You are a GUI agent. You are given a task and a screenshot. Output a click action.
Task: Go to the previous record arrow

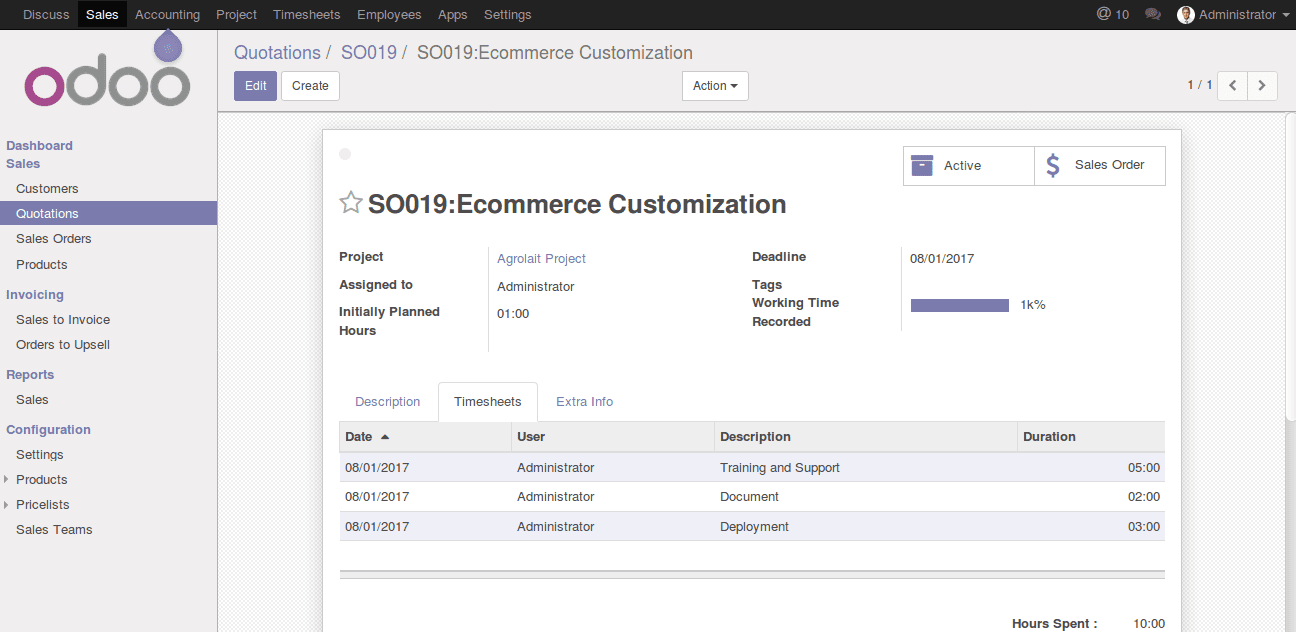1232,86
